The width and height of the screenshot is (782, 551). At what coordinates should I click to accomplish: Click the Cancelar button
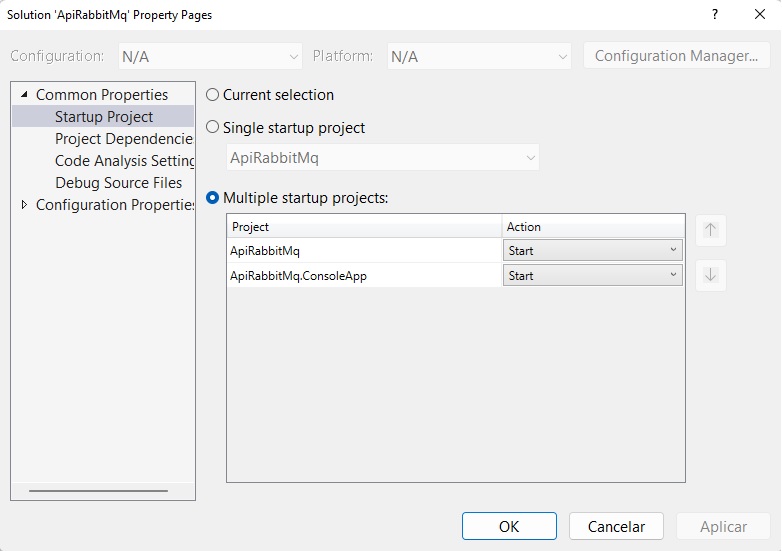tap(616, 526)
